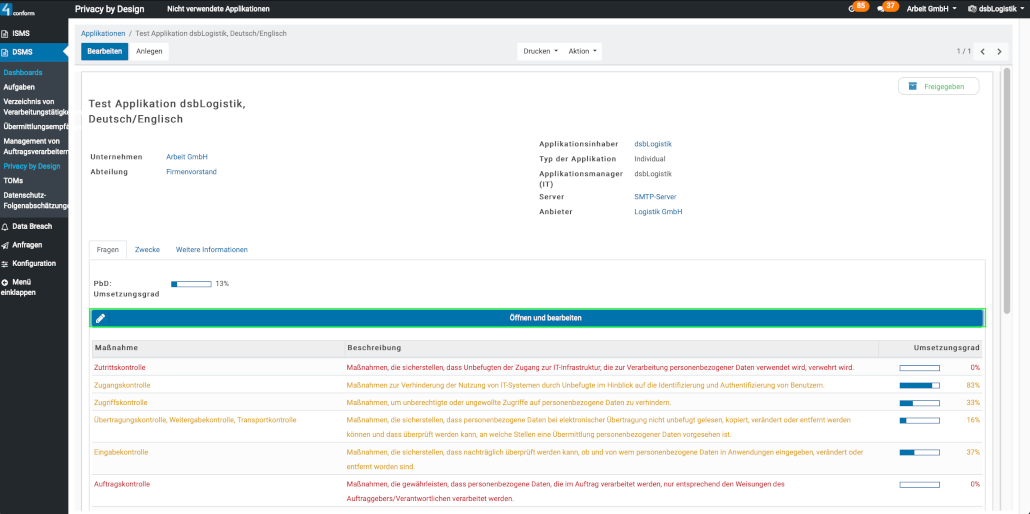1030x514 pixels.
Task: Click the PbD Umsetzungsgrad progress bar
Action: tap(191, 284)
